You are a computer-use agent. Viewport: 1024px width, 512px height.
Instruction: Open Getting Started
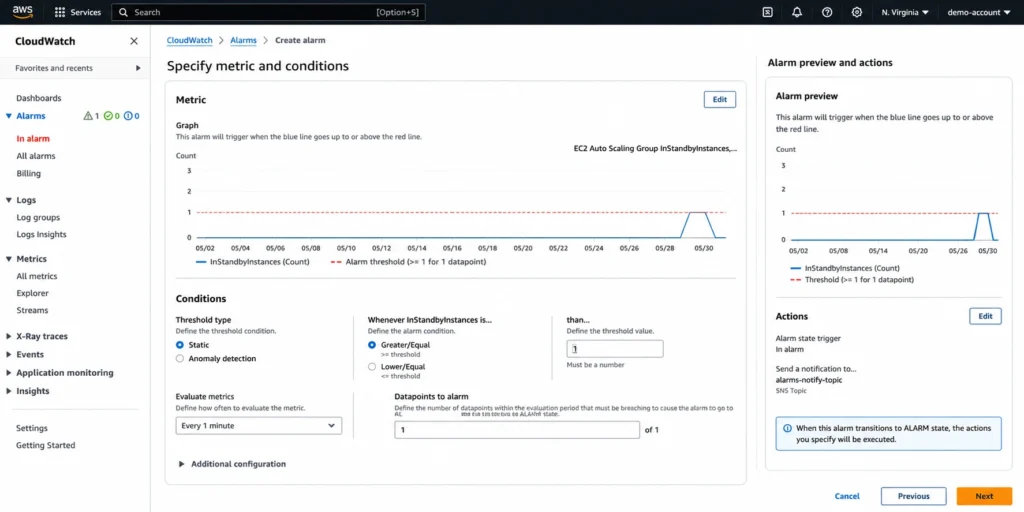coord(46,445)
